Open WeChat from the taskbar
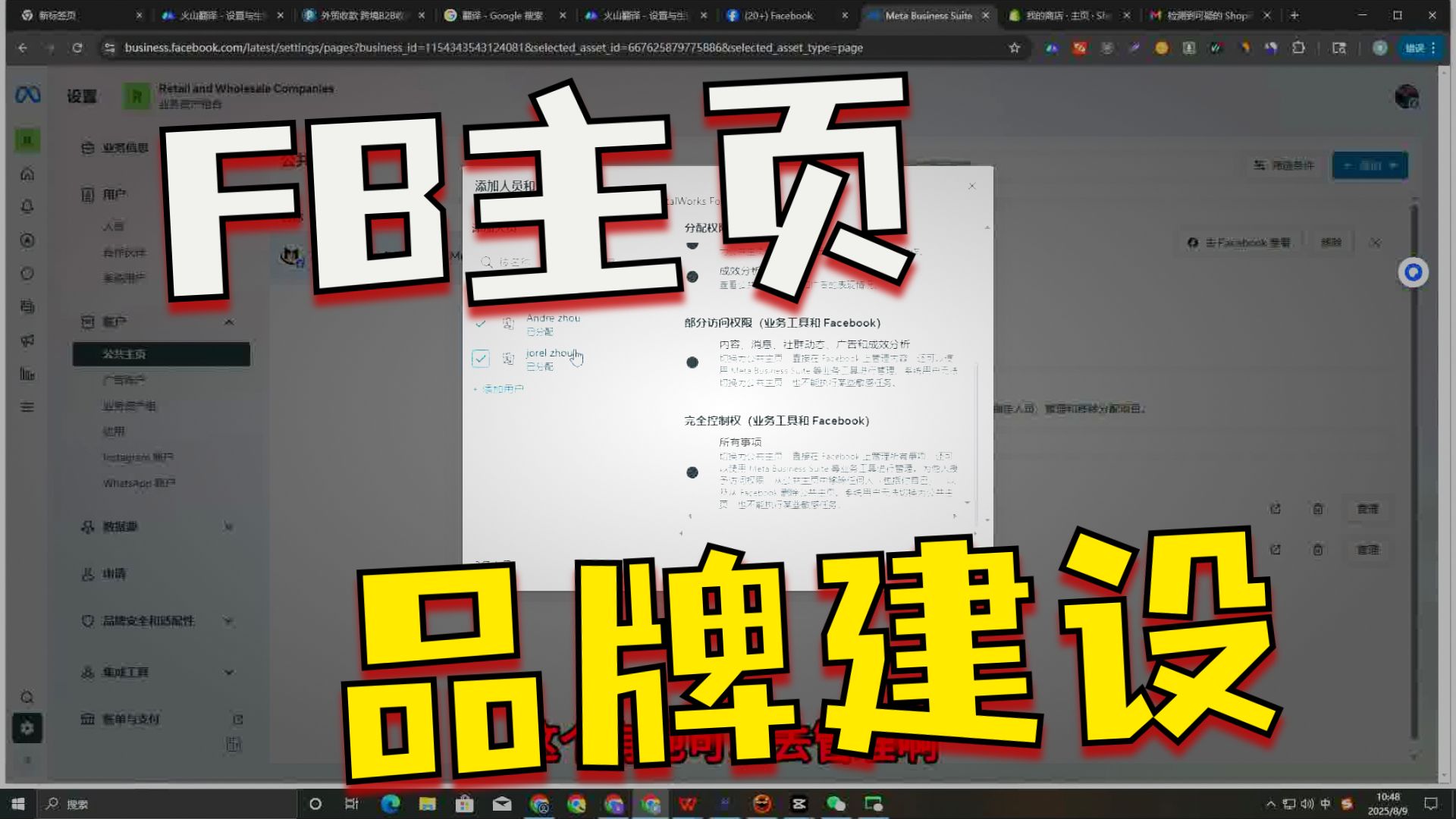 (836, 804)
